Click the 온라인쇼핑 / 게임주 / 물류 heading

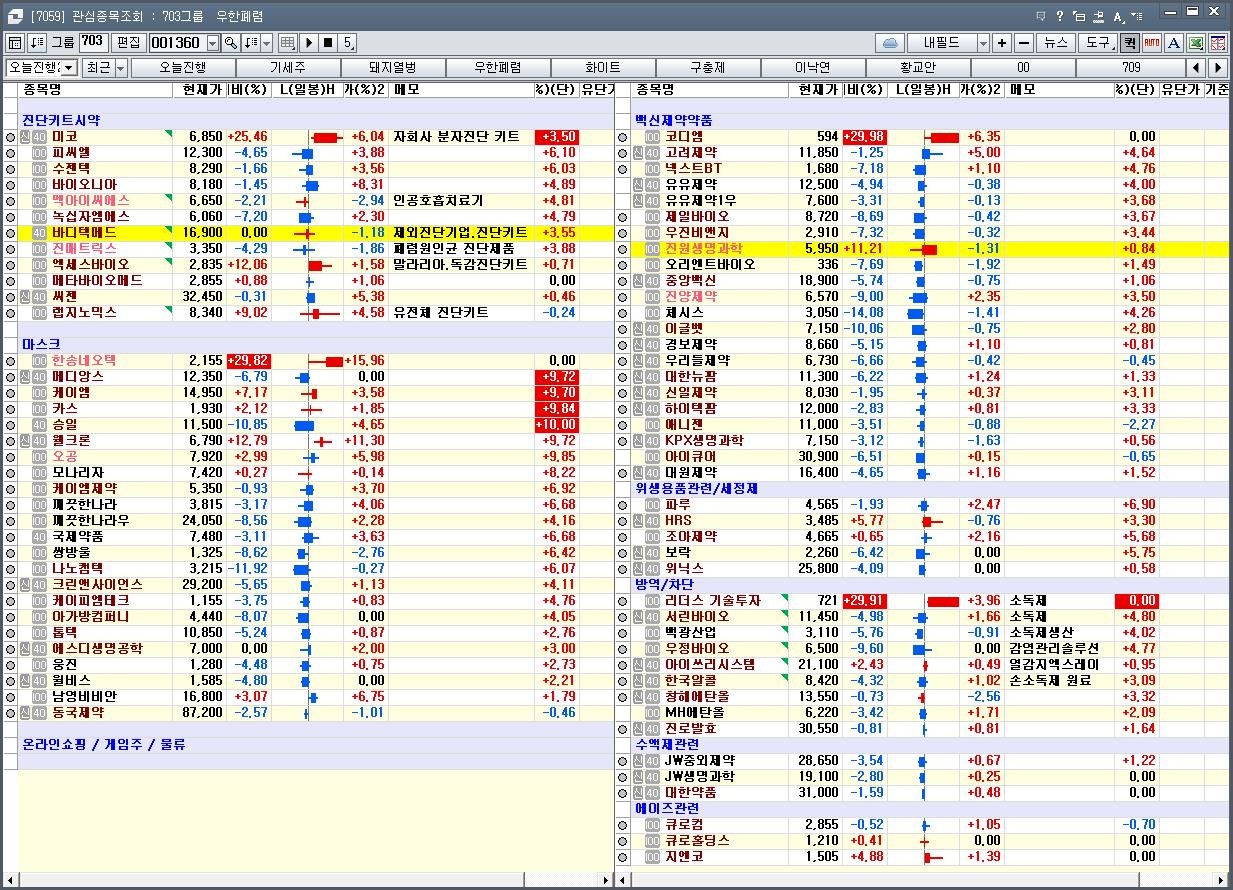(x=104, y=745)
